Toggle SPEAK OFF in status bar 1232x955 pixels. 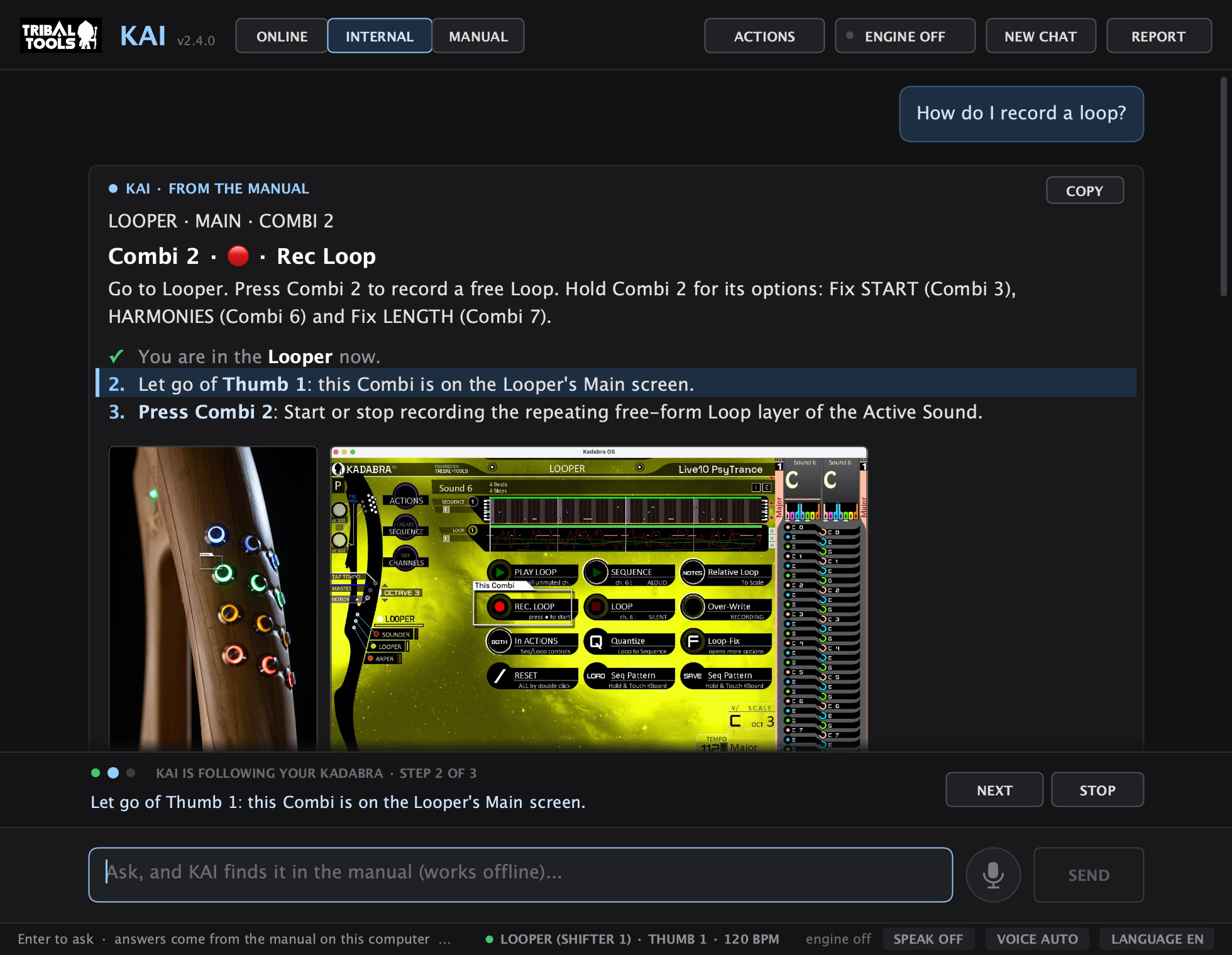click(928, 939)
